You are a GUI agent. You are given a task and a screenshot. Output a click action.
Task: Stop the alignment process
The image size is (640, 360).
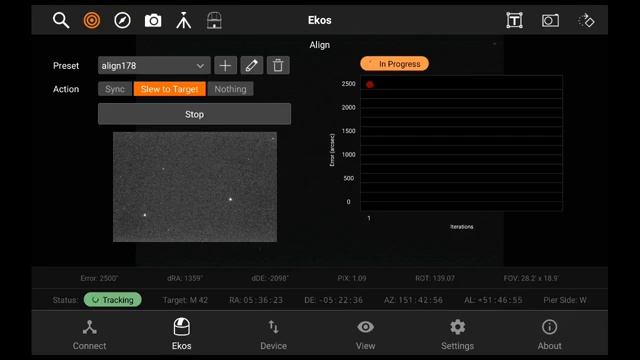pos(194,114)
